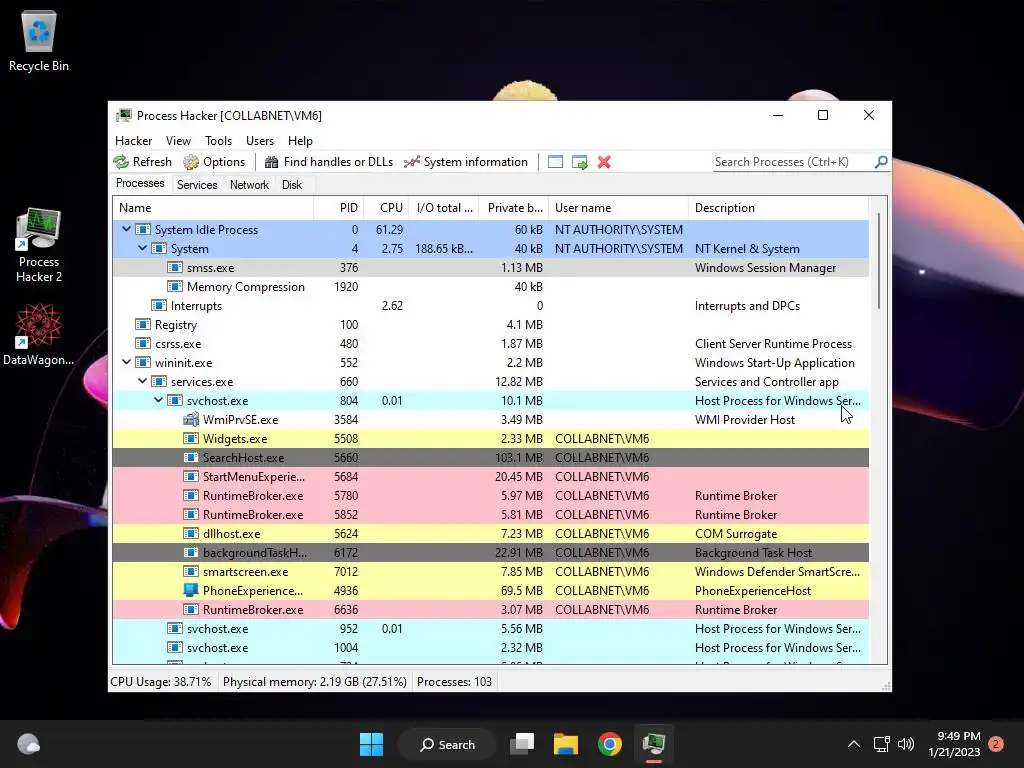The width and height of the screenshot is (1024, 768).
Task: Select the Interrupts row
Action: (x=490, y=306)
